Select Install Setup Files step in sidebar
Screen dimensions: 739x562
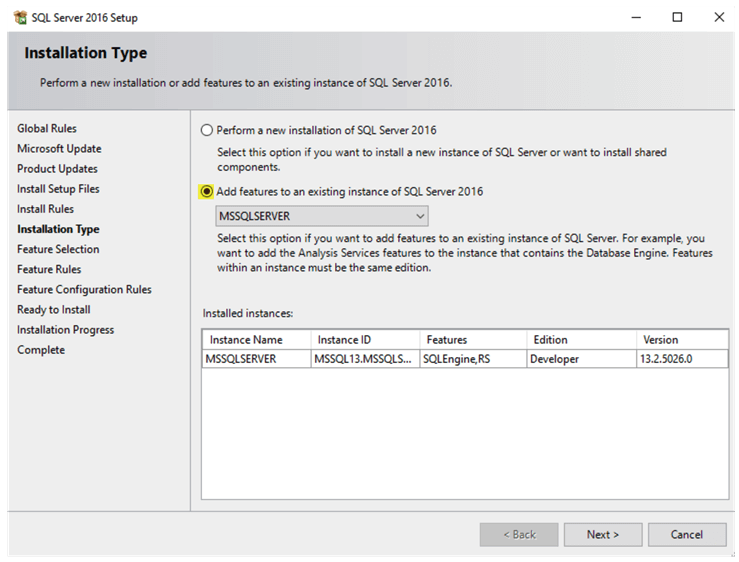point(58,189)
